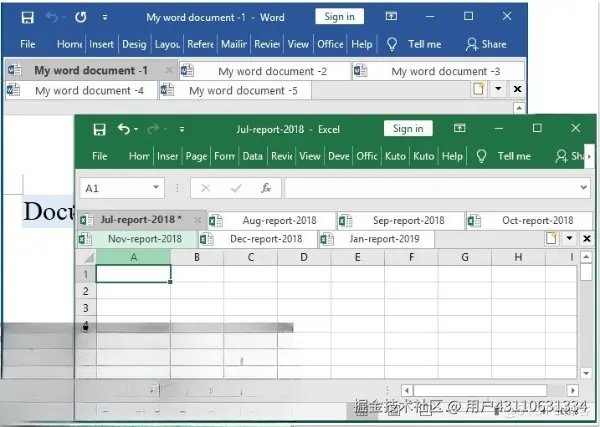Open the Formulas tab in Excel
The width and height of the screenshot is (600, 427).
point(225,156)
